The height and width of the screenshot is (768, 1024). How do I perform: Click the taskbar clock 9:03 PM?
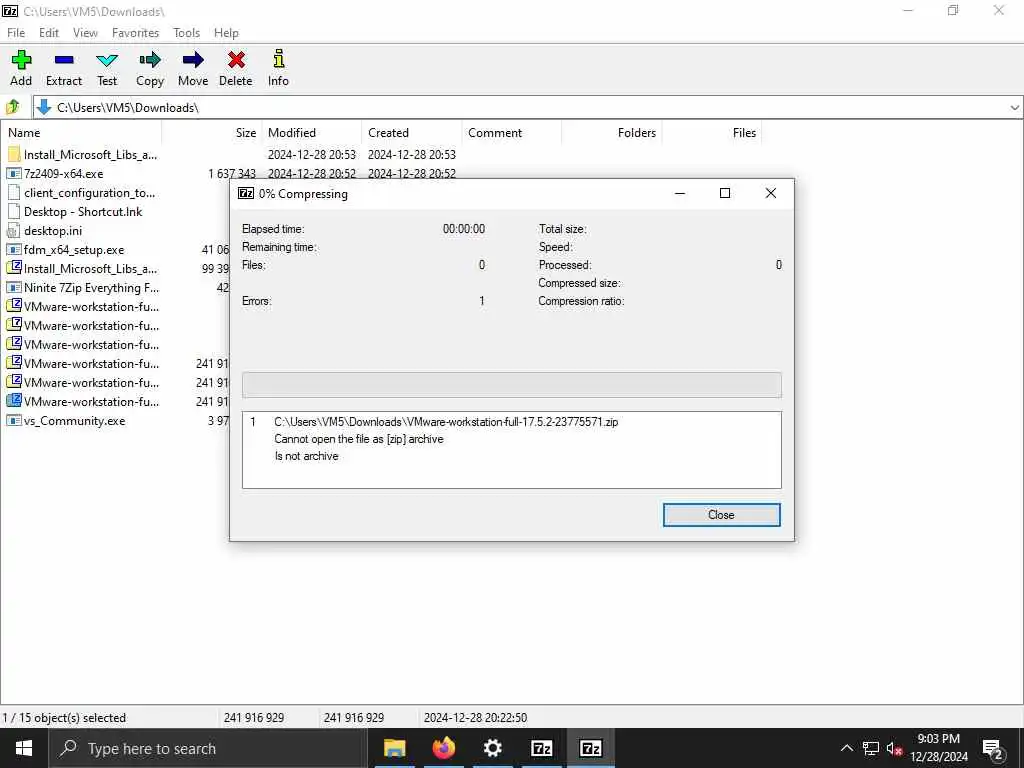point(938,739)
